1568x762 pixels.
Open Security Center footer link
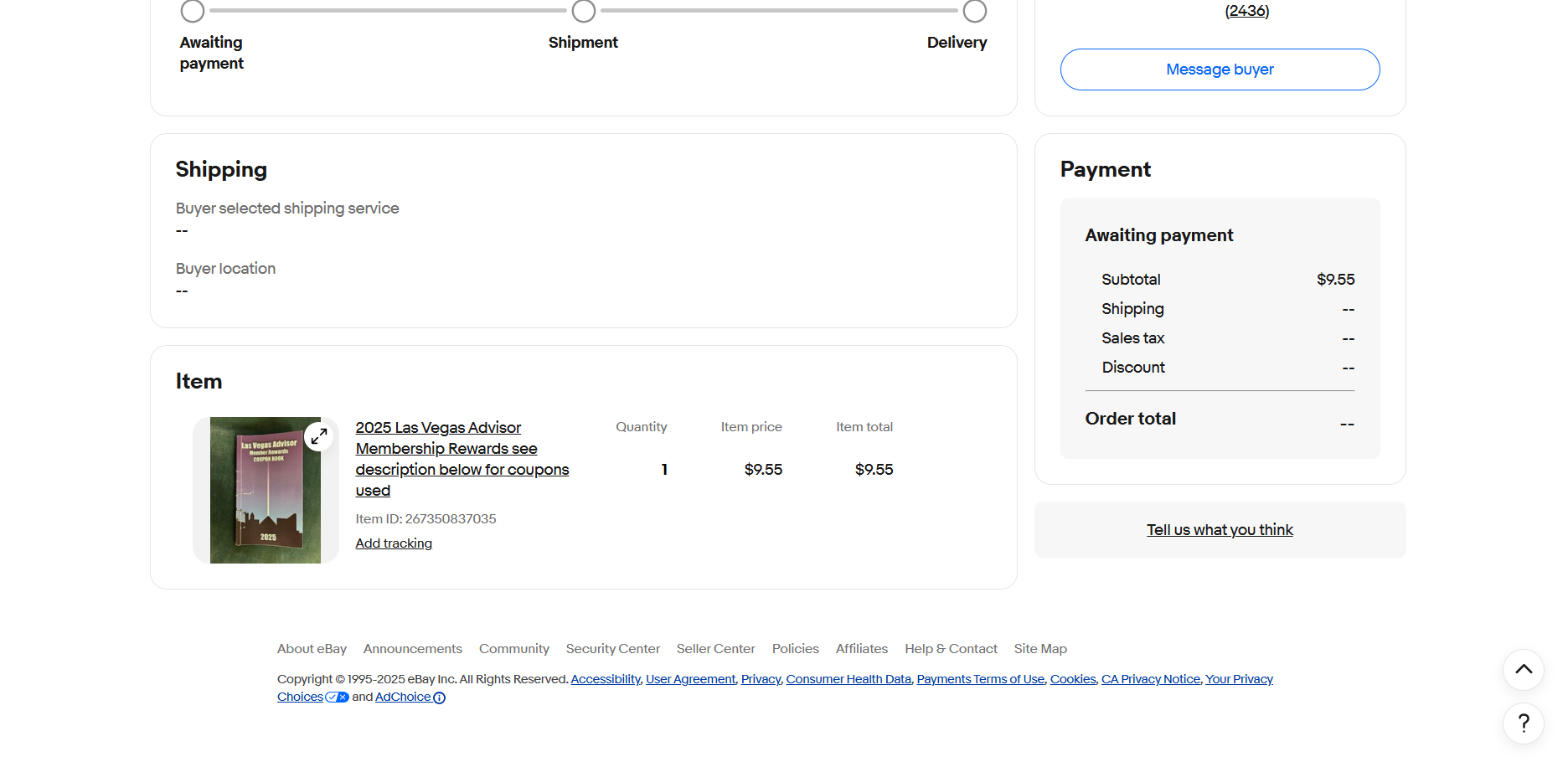pyautogui.click(x=613, y=649)
